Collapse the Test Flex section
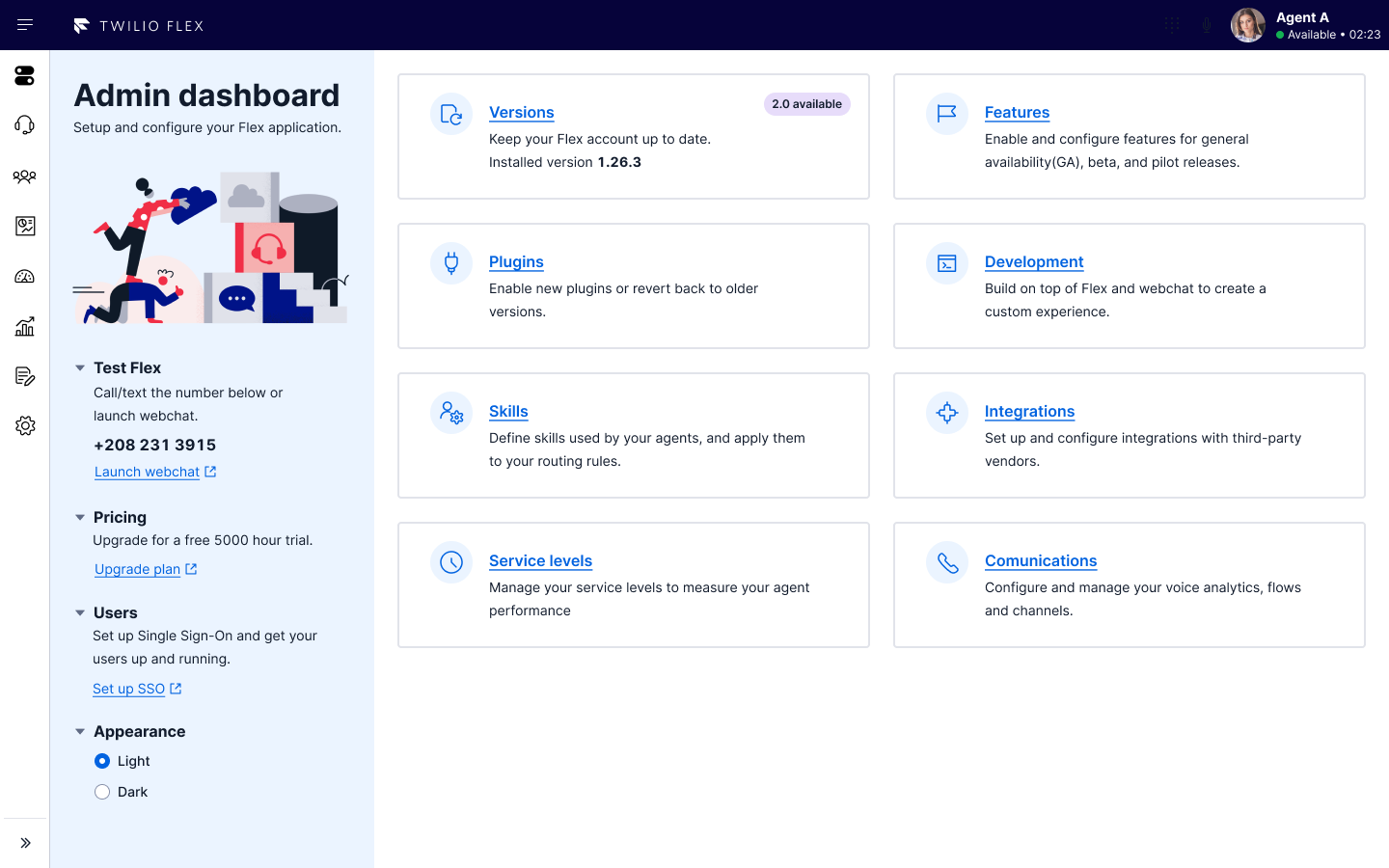This screenshot has width=1389, height=868. (80, 367)
